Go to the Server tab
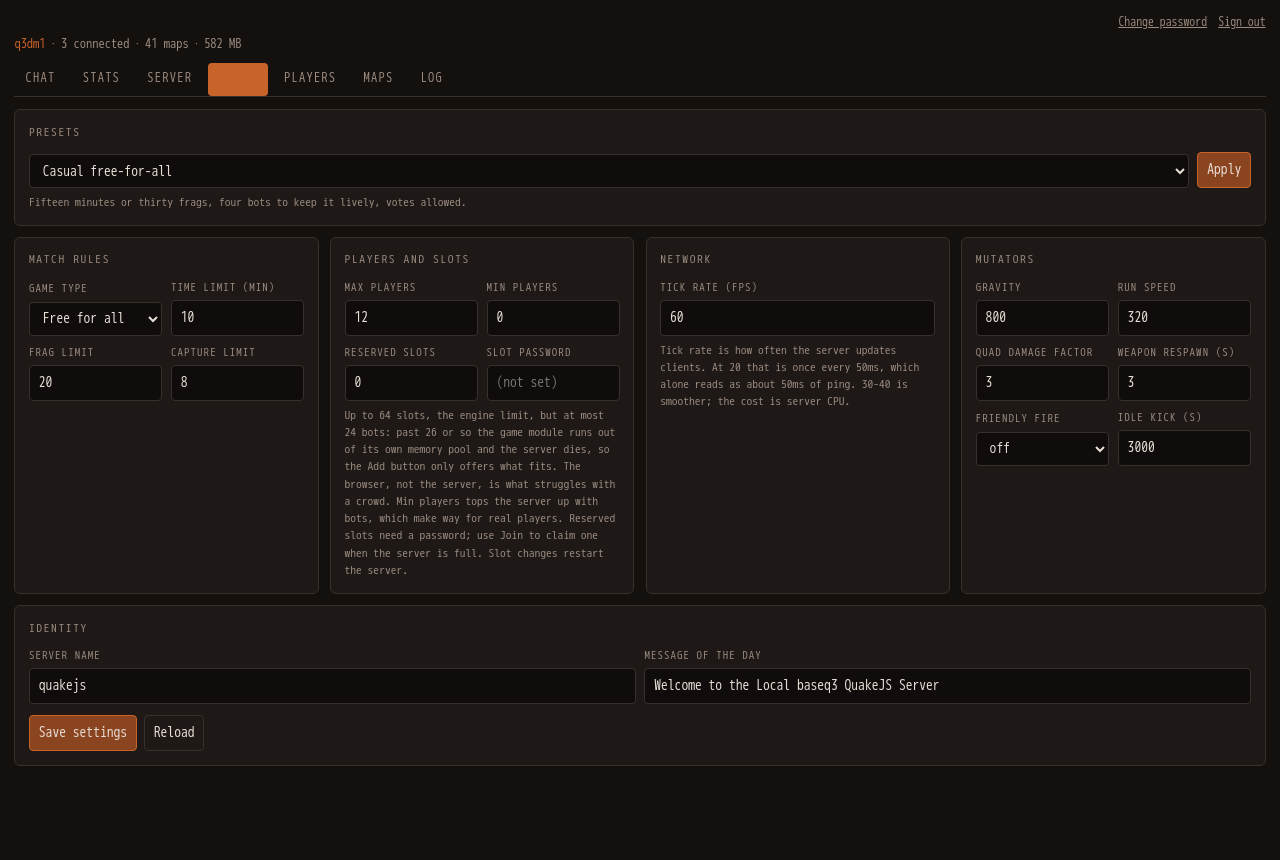1280x860 pixels. click(169, 78)
